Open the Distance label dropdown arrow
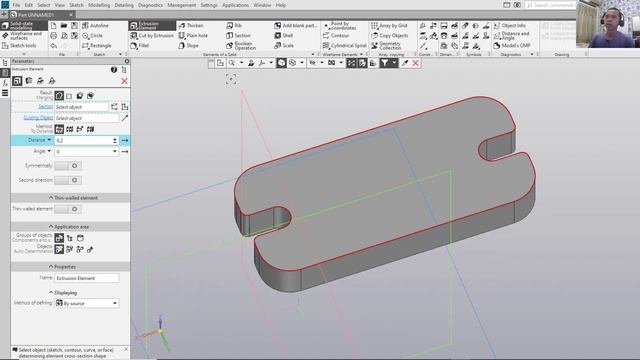The image size is (640, 360). [49, 140]
